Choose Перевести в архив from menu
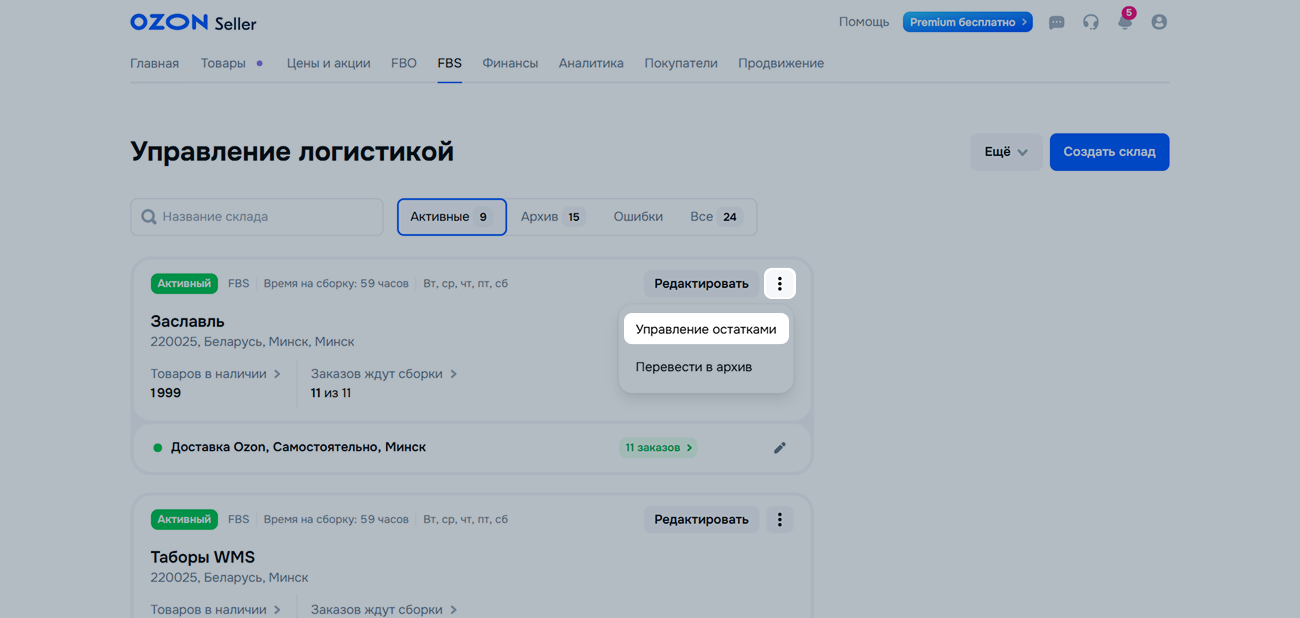Image resolution: width=1300 pixels, height=618 pixels. [x=694, y=367]
